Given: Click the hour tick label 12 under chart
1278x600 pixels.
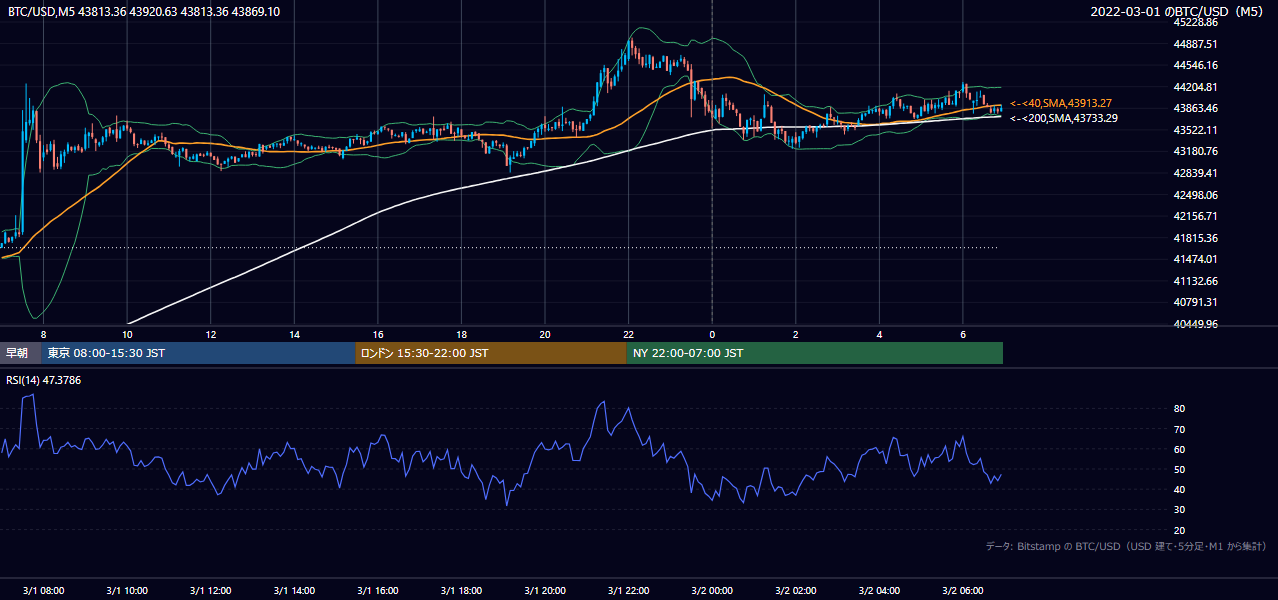Looking at the screenshot, I should 211,334.
